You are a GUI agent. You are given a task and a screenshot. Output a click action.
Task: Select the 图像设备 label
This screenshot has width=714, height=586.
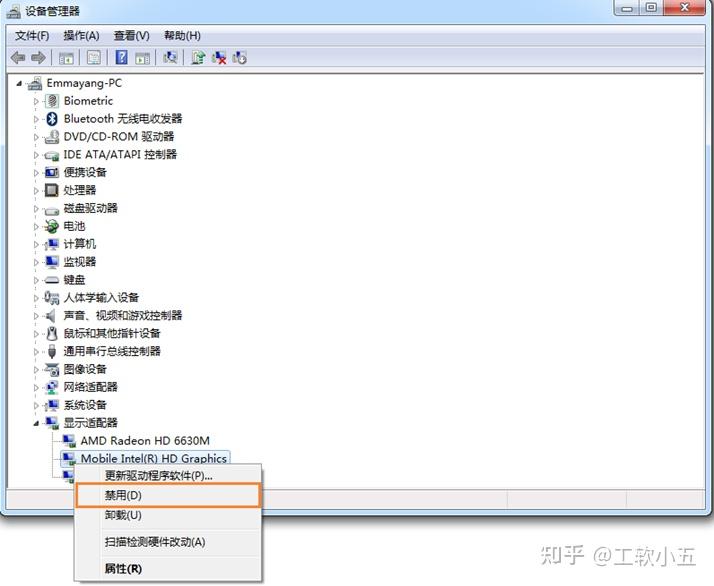[85, 369]
